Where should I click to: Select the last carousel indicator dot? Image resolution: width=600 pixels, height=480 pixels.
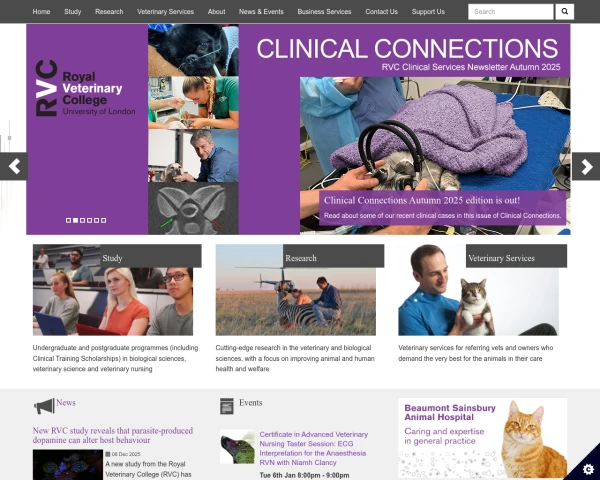point(103,220)
